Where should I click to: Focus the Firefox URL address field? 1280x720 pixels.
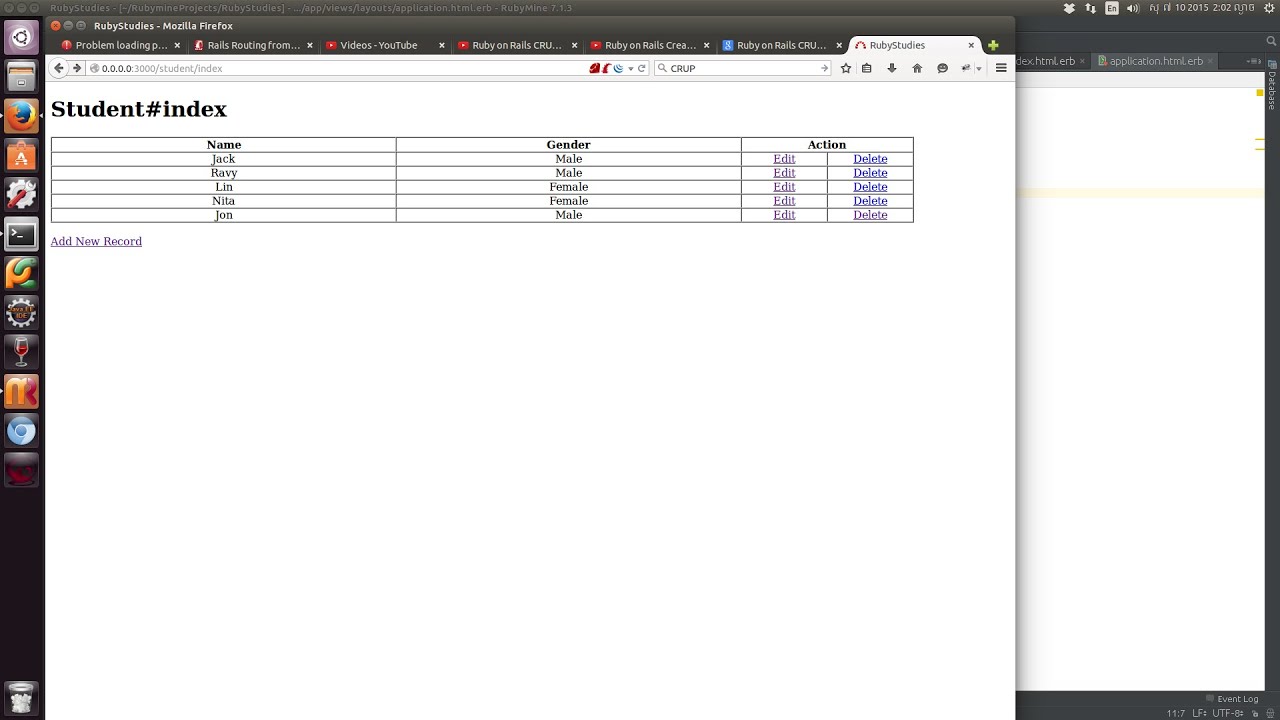point(340,68)
